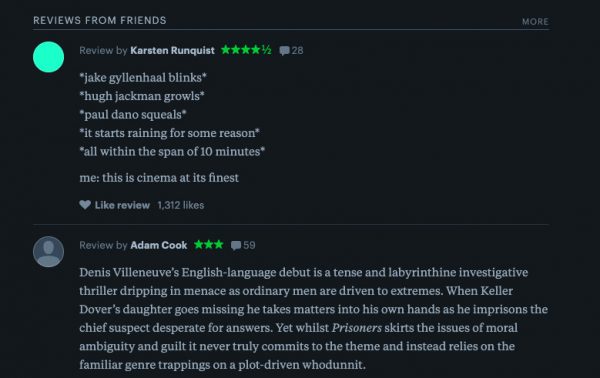
Task: Open Karsten Runquist's profile name link
Action: pos(172,51)
